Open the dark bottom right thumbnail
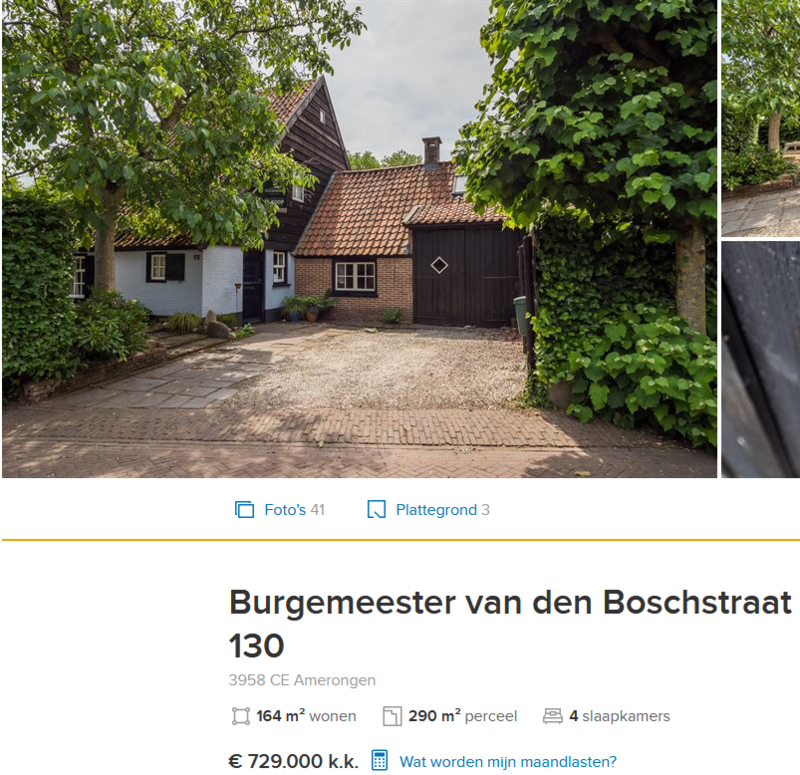This screenshot has width=800, height=775. click(761, 360)
